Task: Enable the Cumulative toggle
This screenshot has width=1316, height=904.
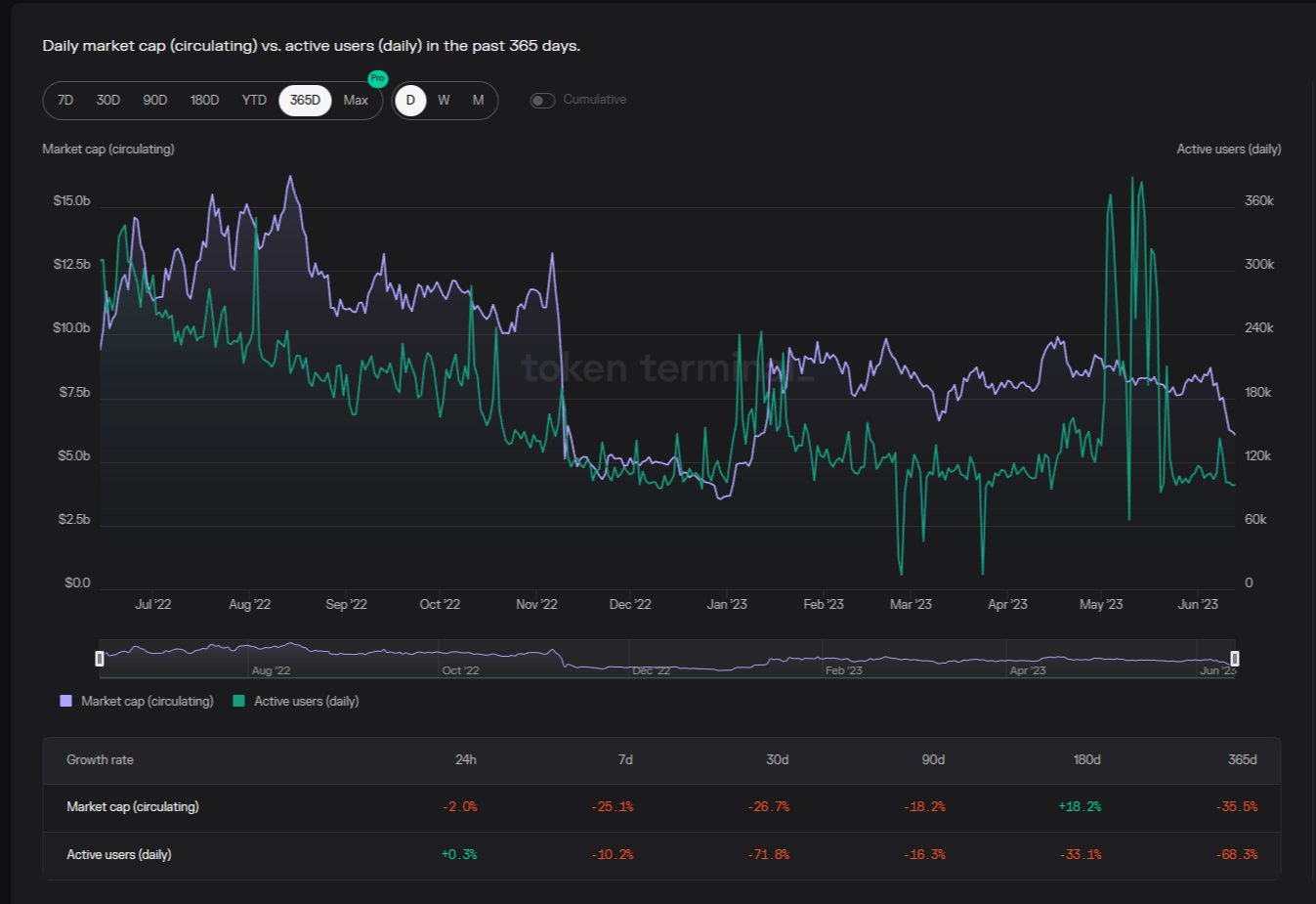Action: coord(542,101)
